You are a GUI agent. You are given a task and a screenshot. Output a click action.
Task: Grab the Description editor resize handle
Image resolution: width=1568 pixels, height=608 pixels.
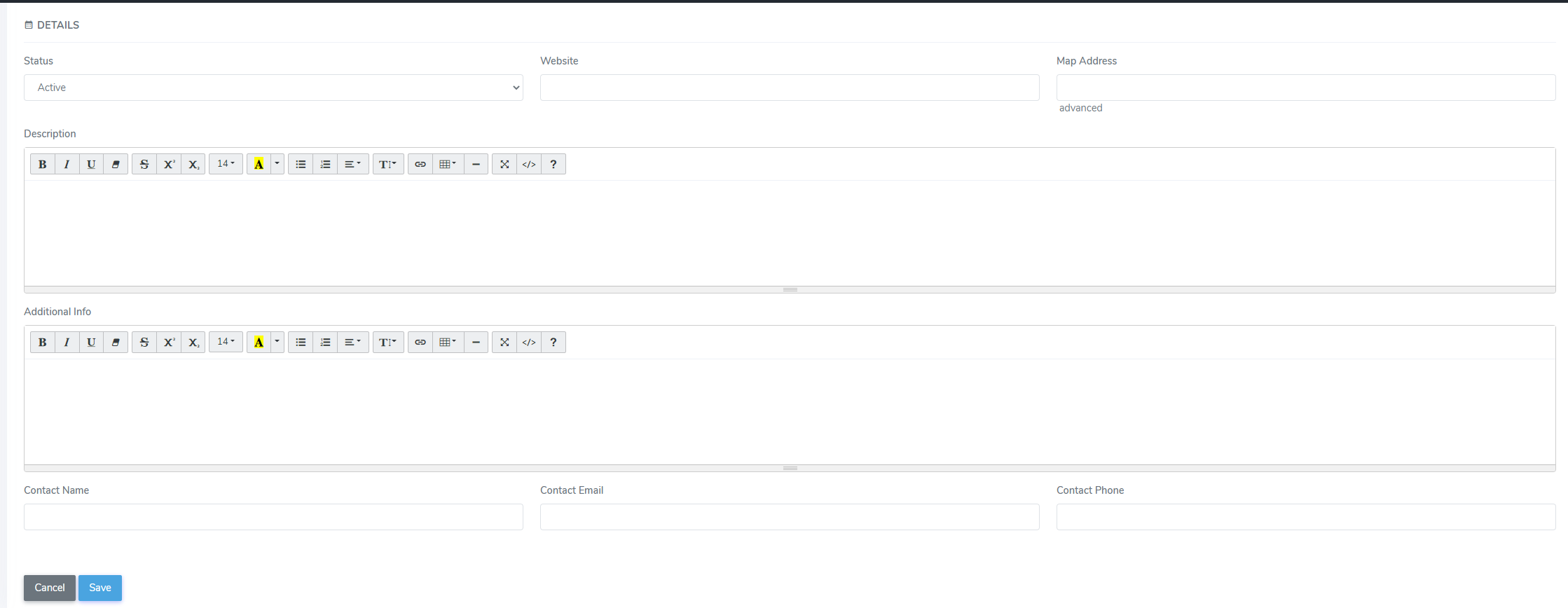pos(790,289)
